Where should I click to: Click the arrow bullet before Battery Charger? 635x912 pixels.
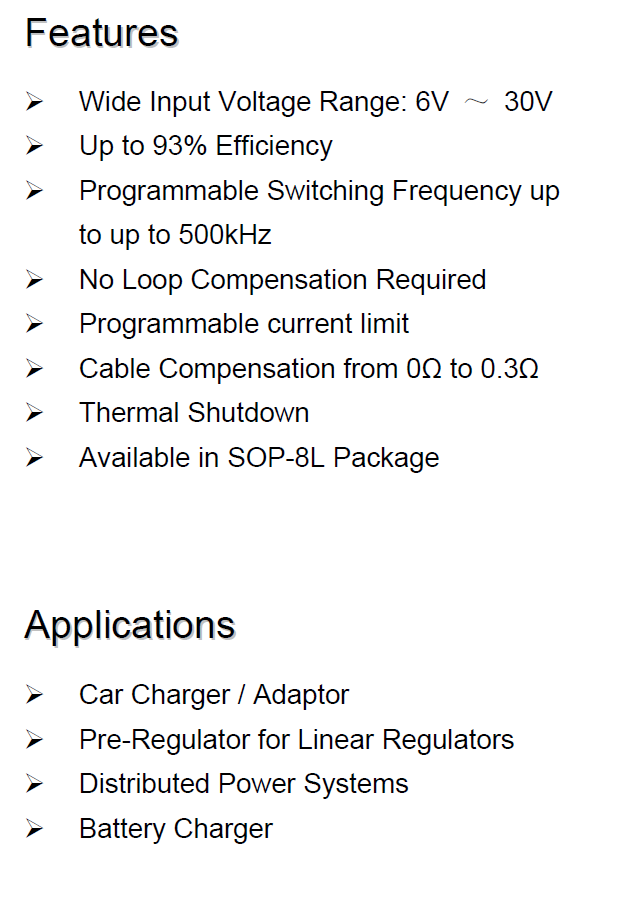coord(35,829)
